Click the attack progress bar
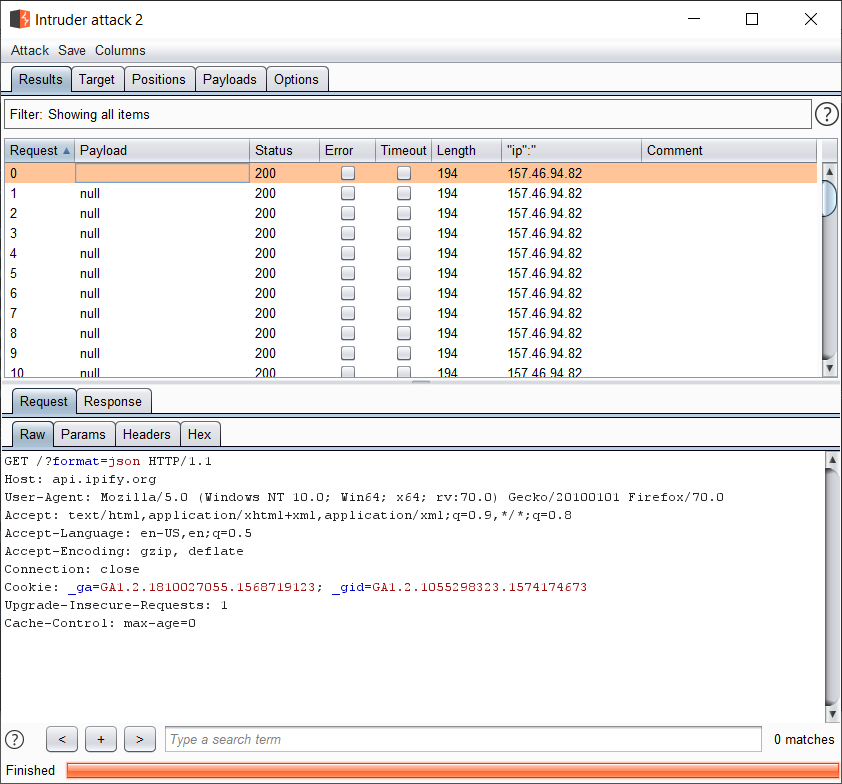This screenshot has width=842, height=784. click(x=452, y=770)
